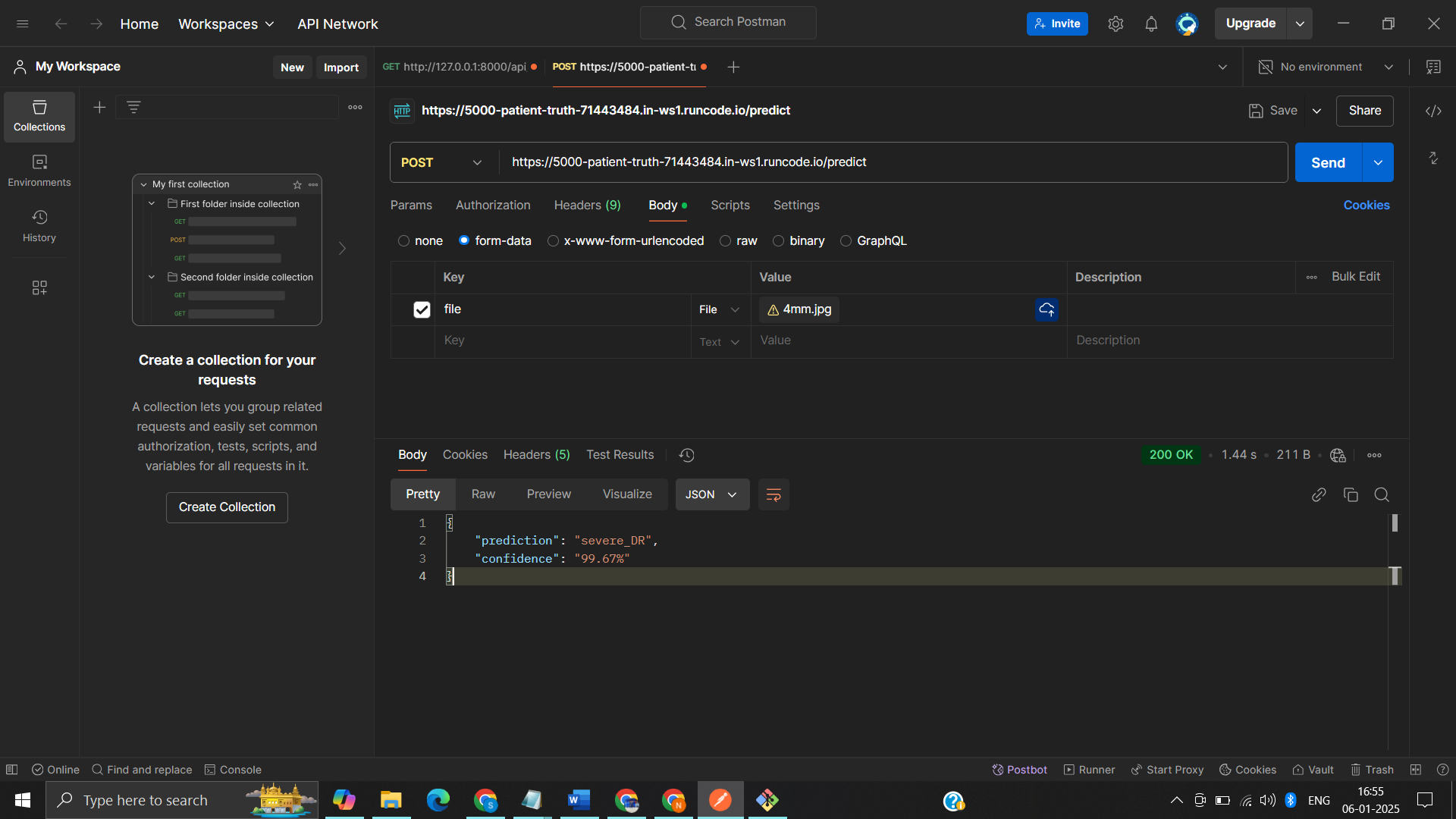Viewport: 1456px width, 819px height.
Task: Open the Save options dropdown arrow
Action: click(x=1317, y=111)
